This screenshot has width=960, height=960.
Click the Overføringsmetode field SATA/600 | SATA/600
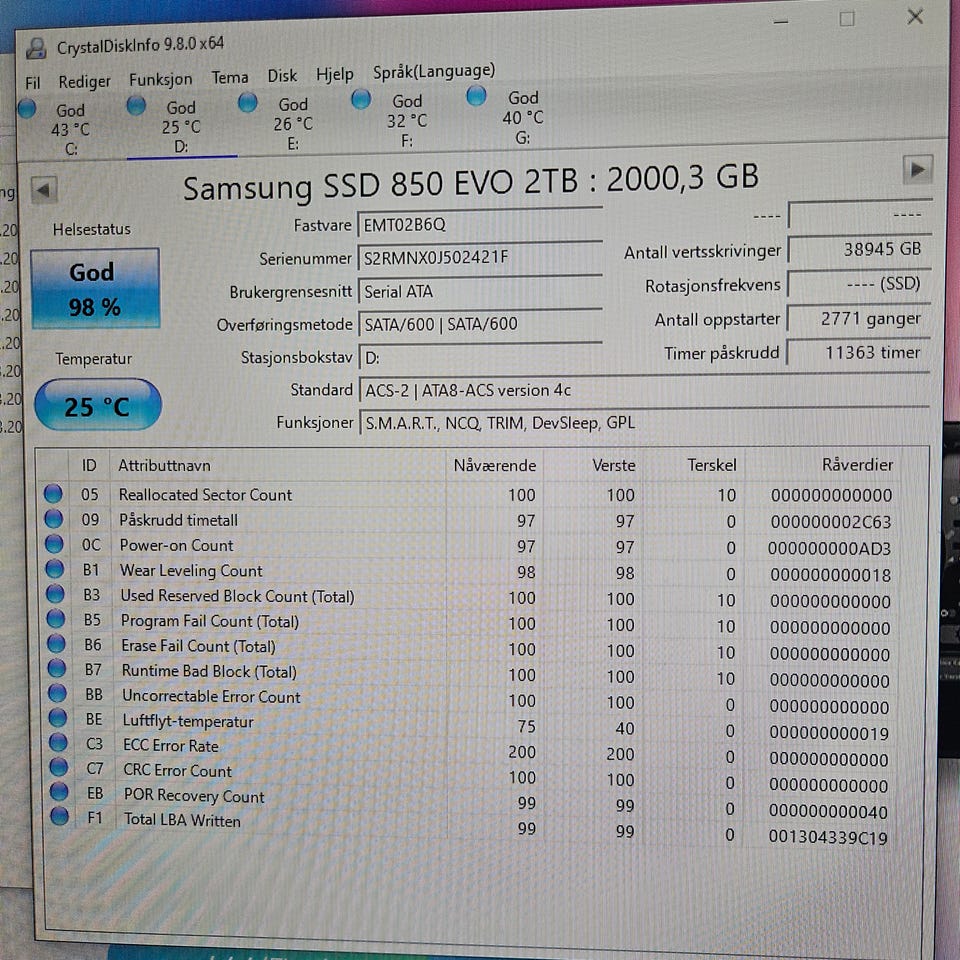[x=481, y=324]
